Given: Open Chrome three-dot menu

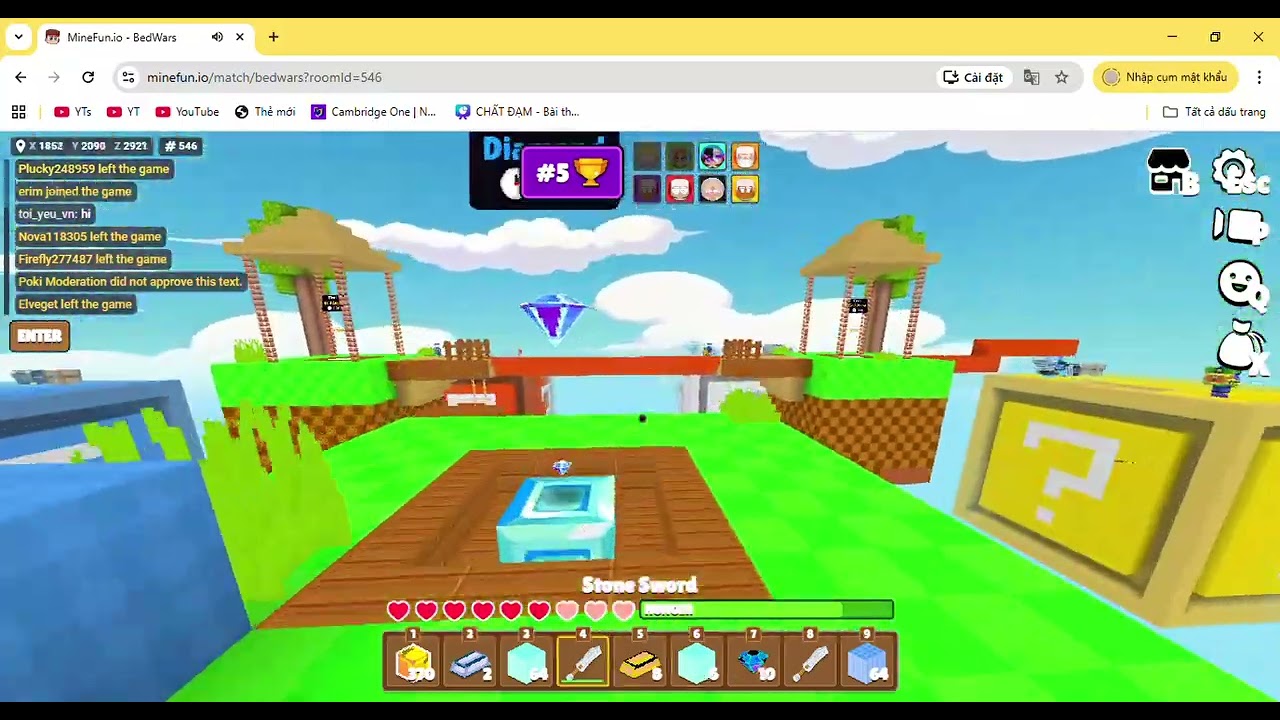Looking at the screenshot, I should 1259,77.
